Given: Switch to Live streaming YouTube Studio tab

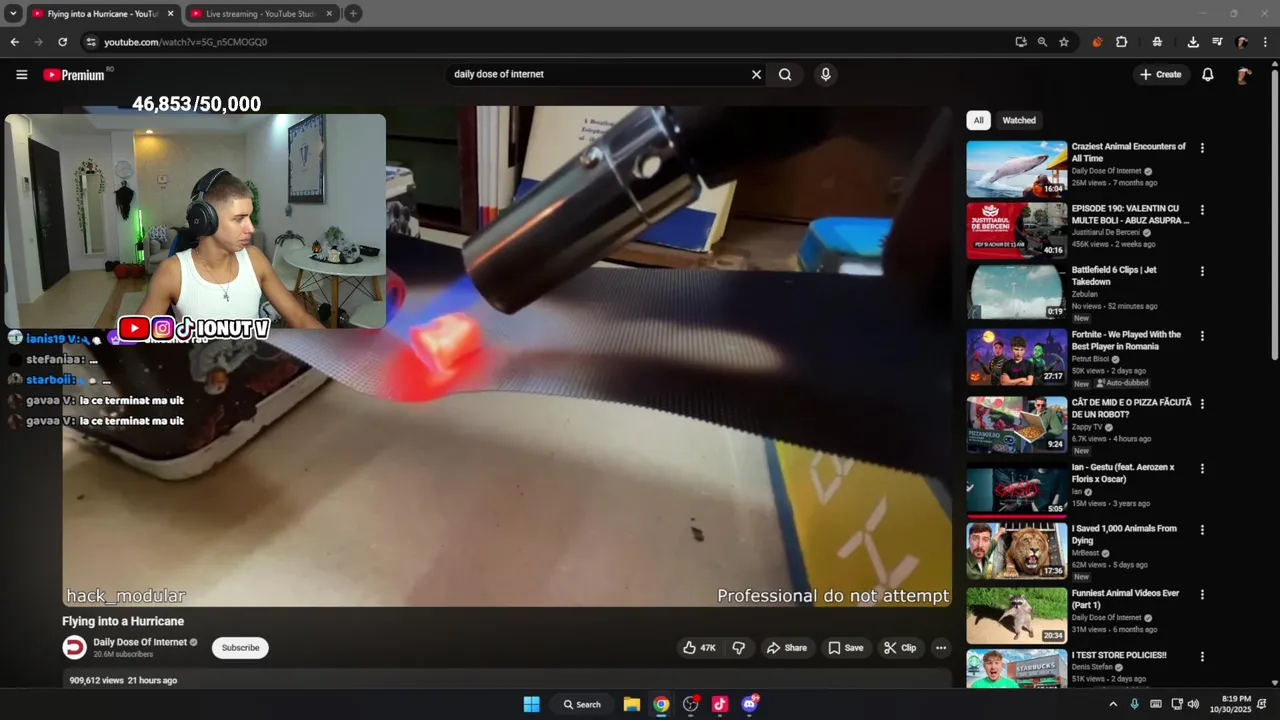Looking at the screenshot, I should pyautogui.click(x=261, y=14).
